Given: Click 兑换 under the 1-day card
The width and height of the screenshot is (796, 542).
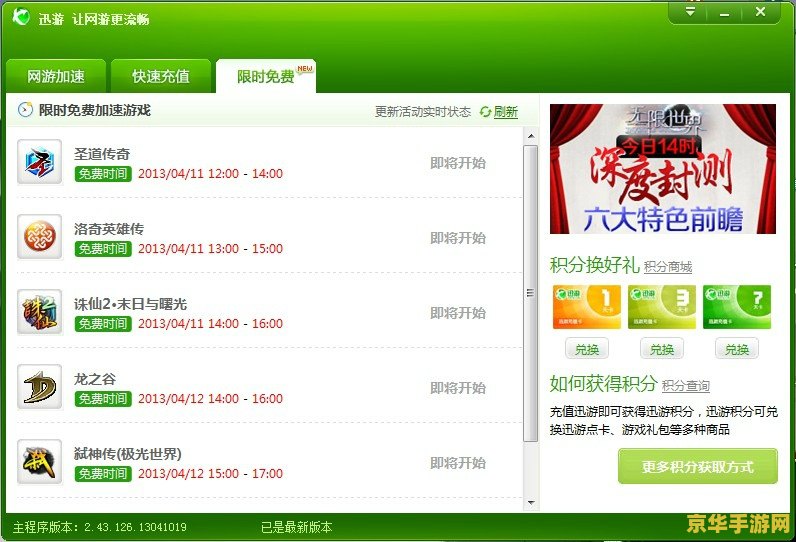Looking at the screenshot, I should pos(587,350).
